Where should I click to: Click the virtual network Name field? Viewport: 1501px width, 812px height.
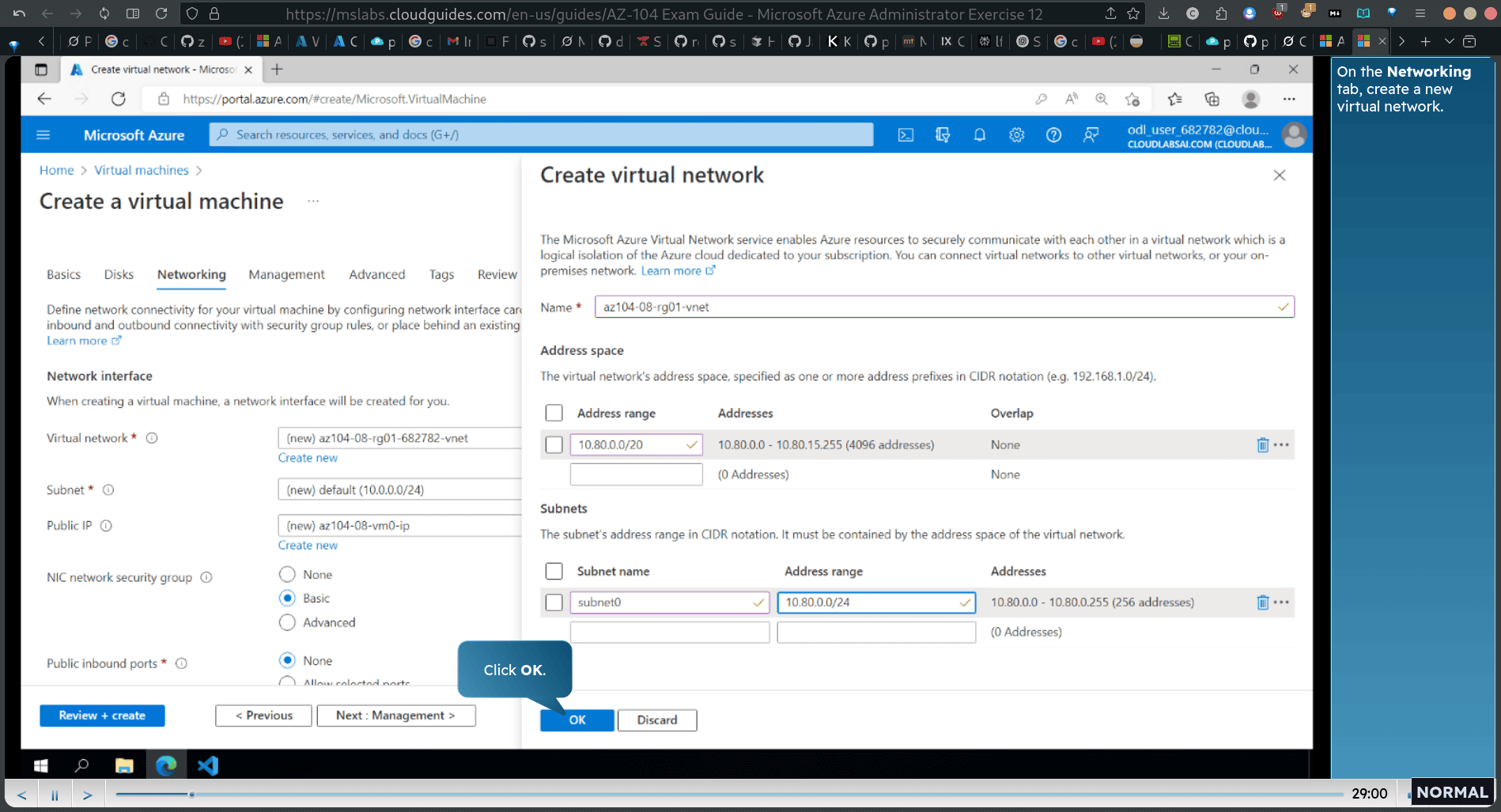point(944,308)
